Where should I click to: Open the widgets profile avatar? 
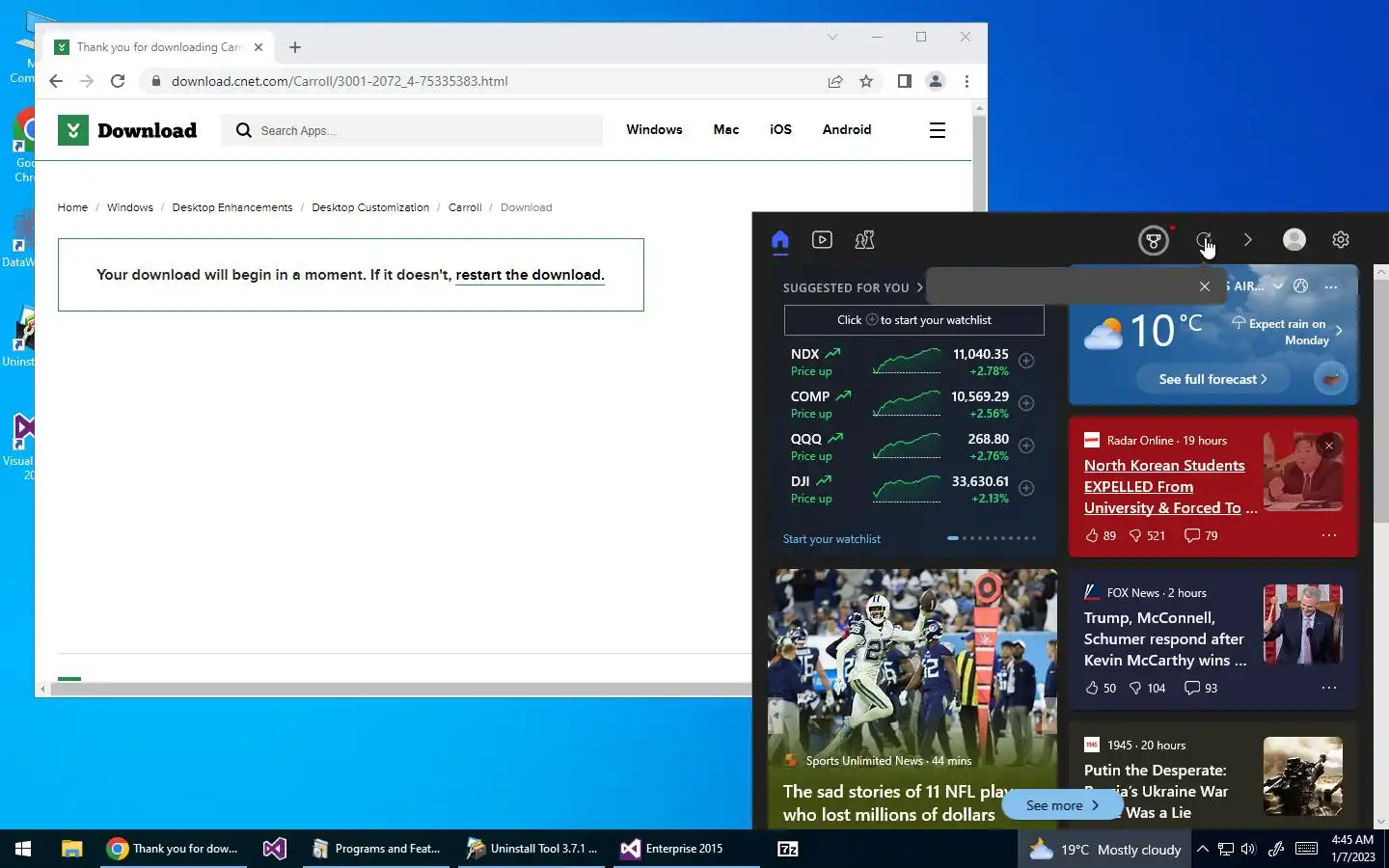point(1294,240)
